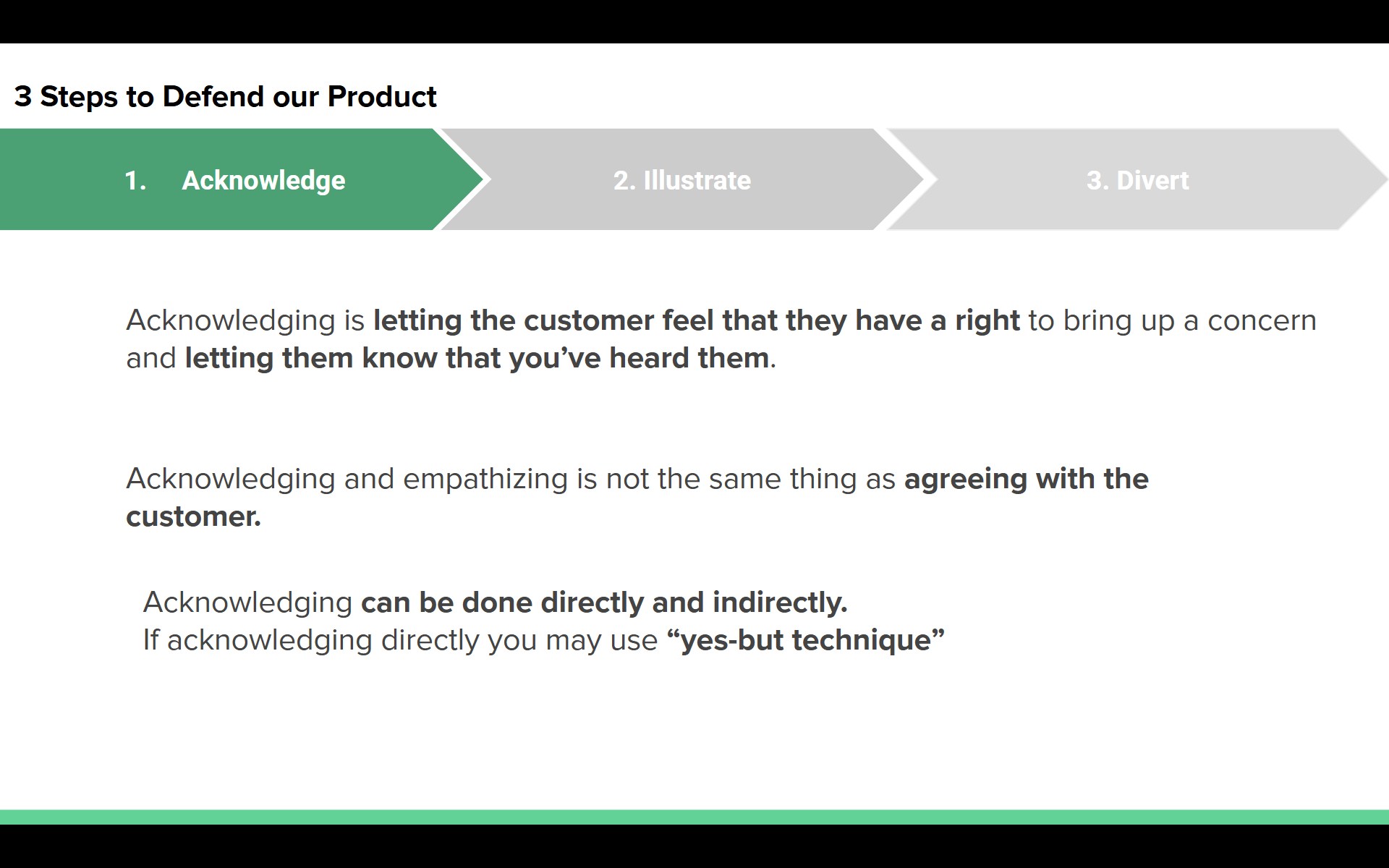
Task: Jump to the Divert step chevron
Action: click(1137, 180)
